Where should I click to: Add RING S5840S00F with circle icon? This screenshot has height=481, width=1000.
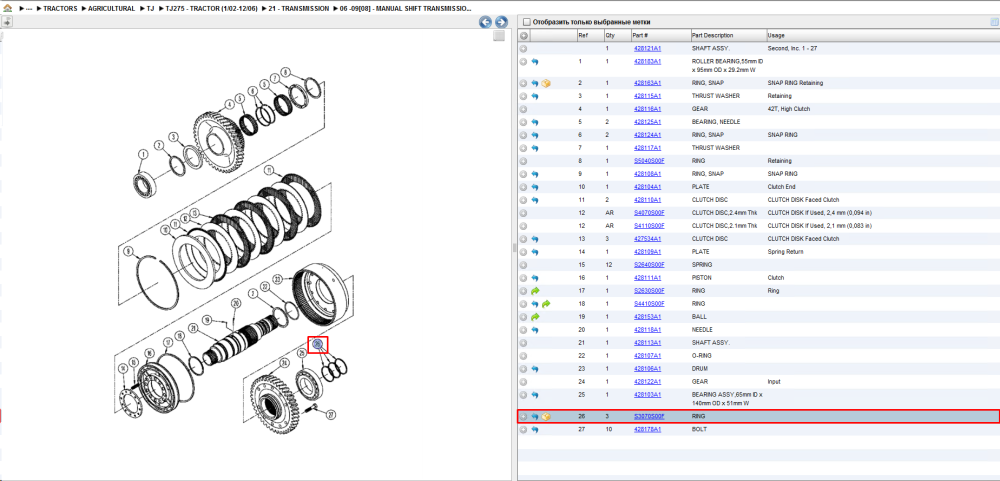(x=524, y=161)
